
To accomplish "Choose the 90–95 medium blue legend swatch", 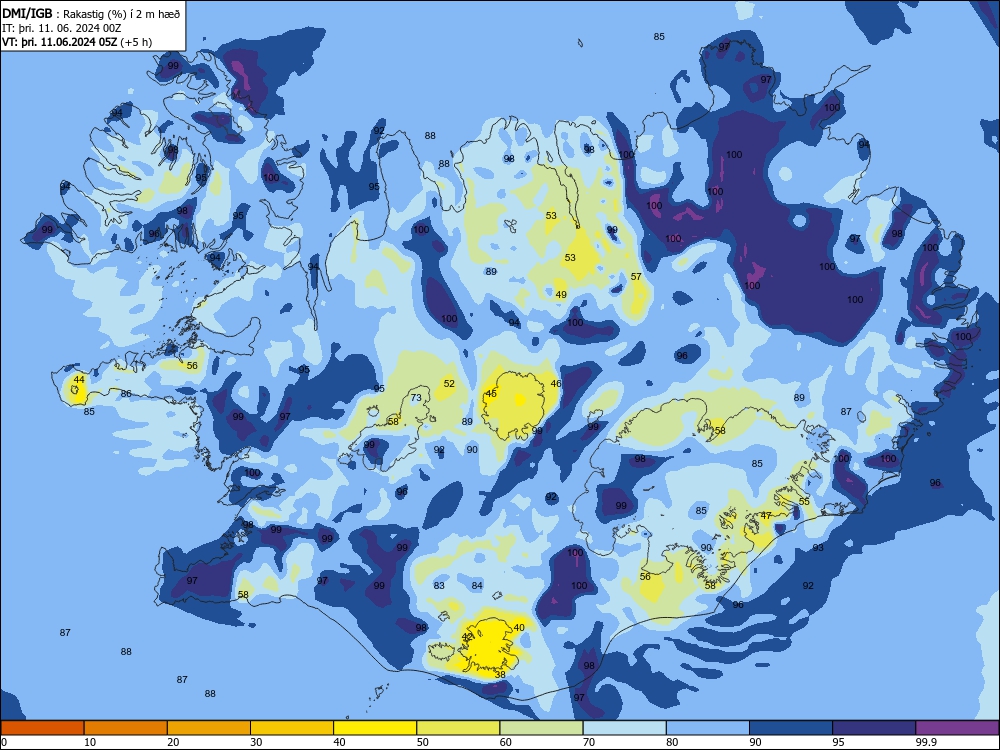I will point(791,728).
